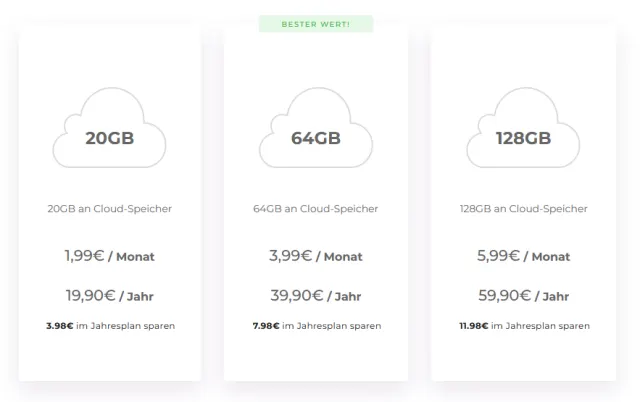
Task: Click 64GB an Cloud-Speicher description
Action: [x=316, y=209]
